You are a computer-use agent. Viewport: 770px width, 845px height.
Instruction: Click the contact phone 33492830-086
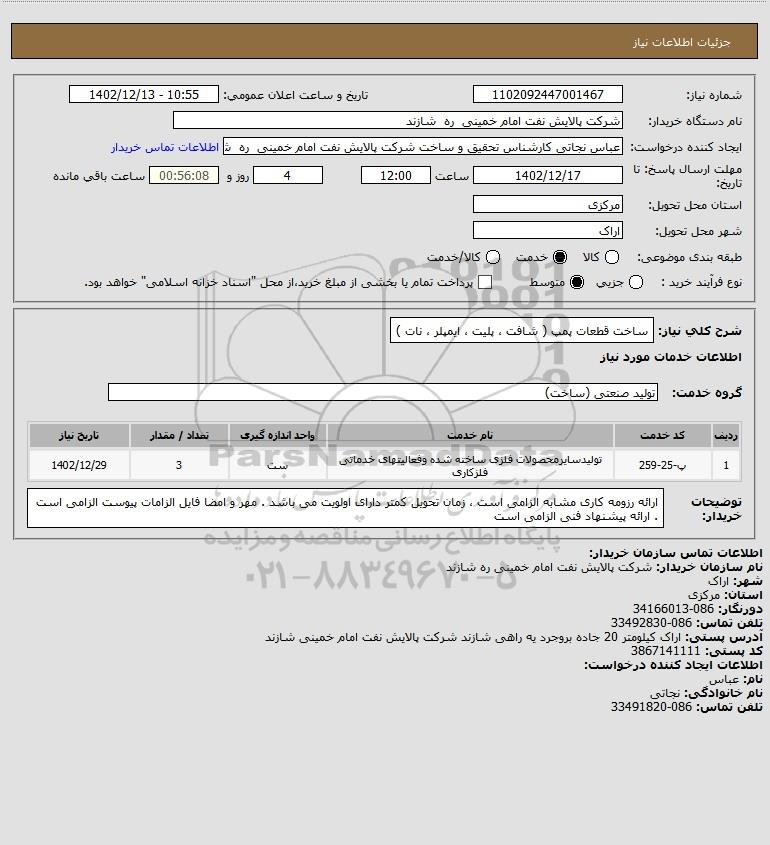tap(651, 622)
